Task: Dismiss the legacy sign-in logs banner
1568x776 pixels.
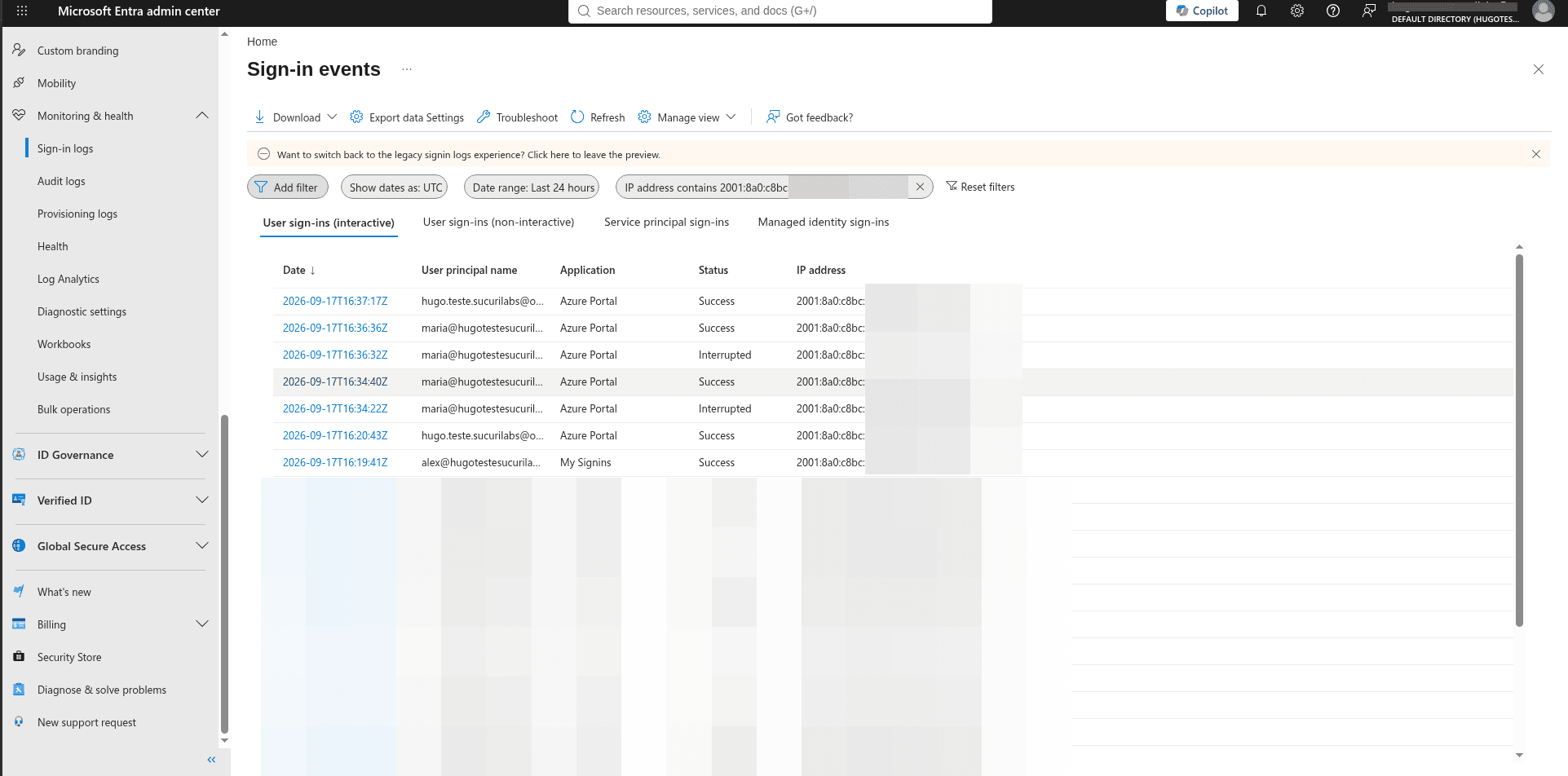Action: point(1536,154)
